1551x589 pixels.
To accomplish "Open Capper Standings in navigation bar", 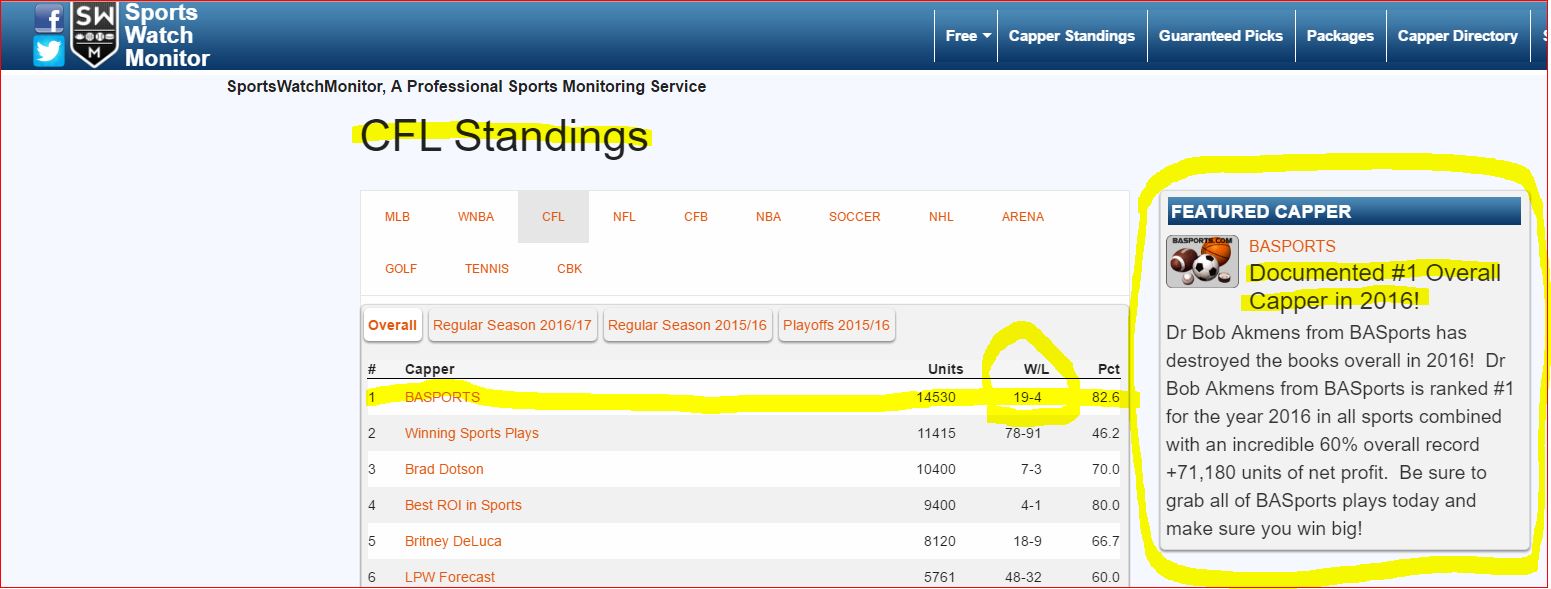I will coord(1072,36).
